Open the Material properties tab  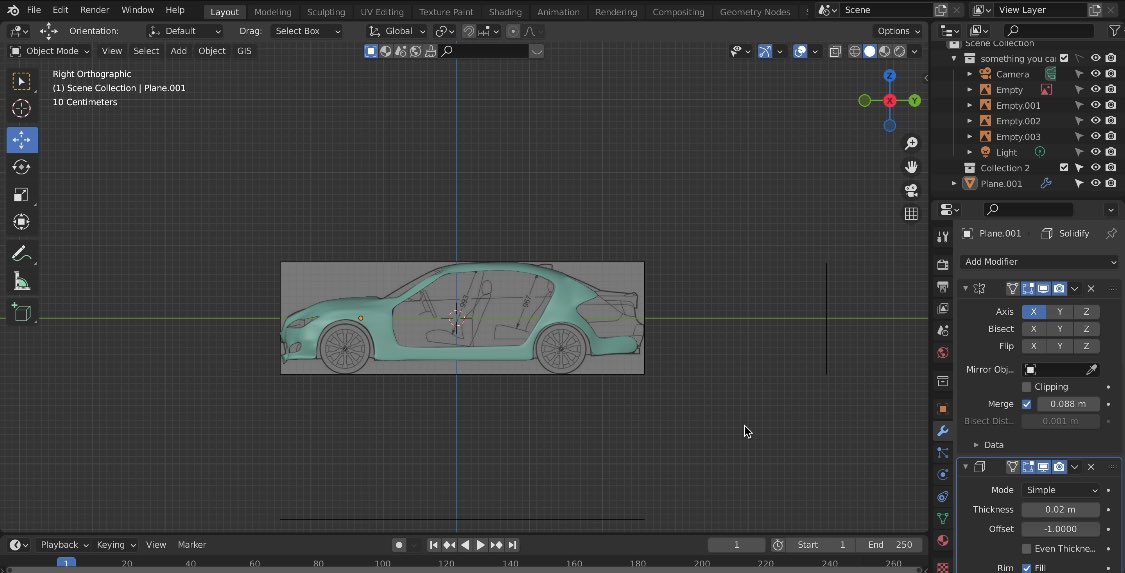pyautogui.click(x=943, y=541)
